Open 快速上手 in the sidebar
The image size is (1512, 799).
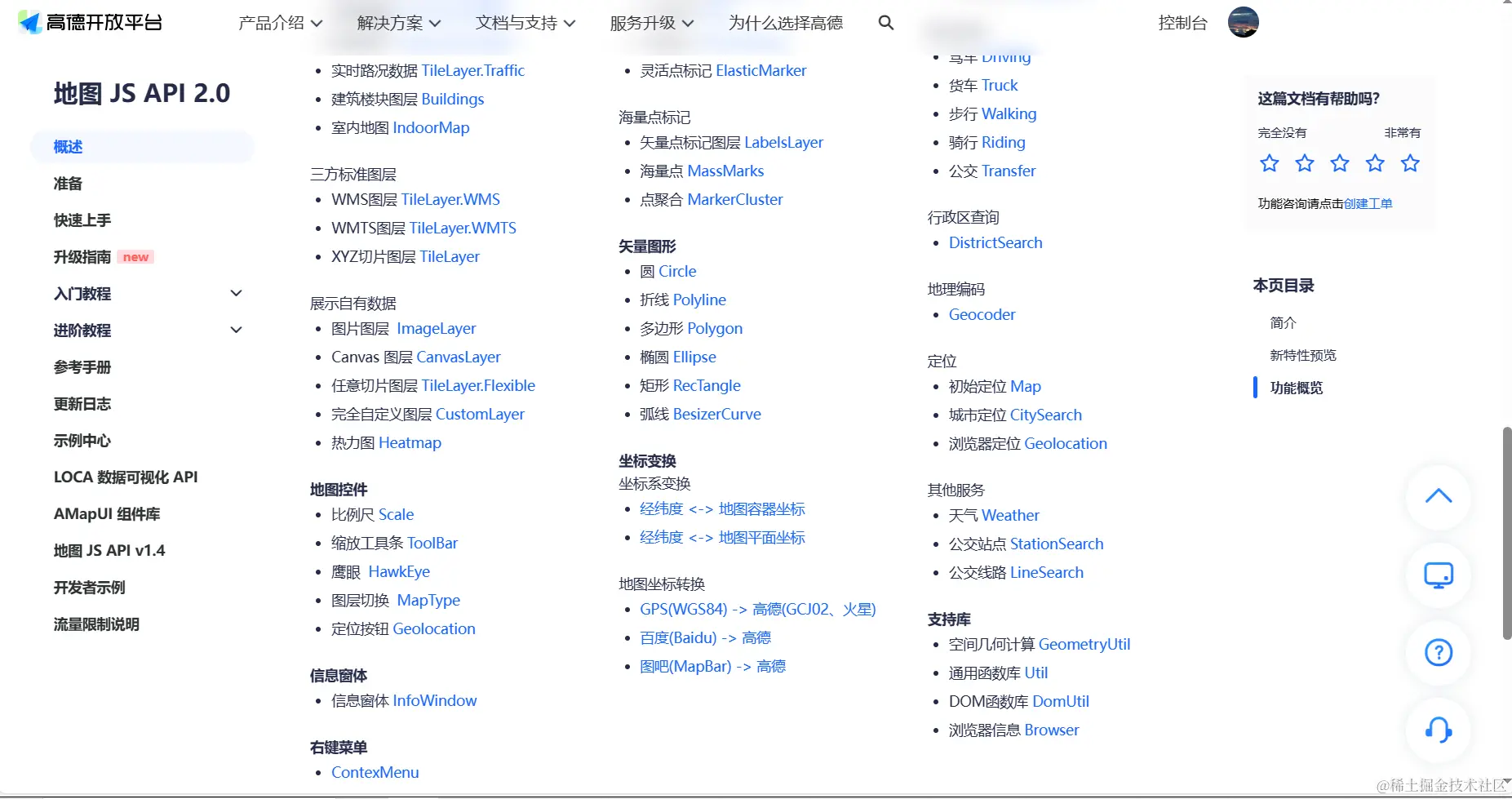pyautogui.click(x=82, y=220)
